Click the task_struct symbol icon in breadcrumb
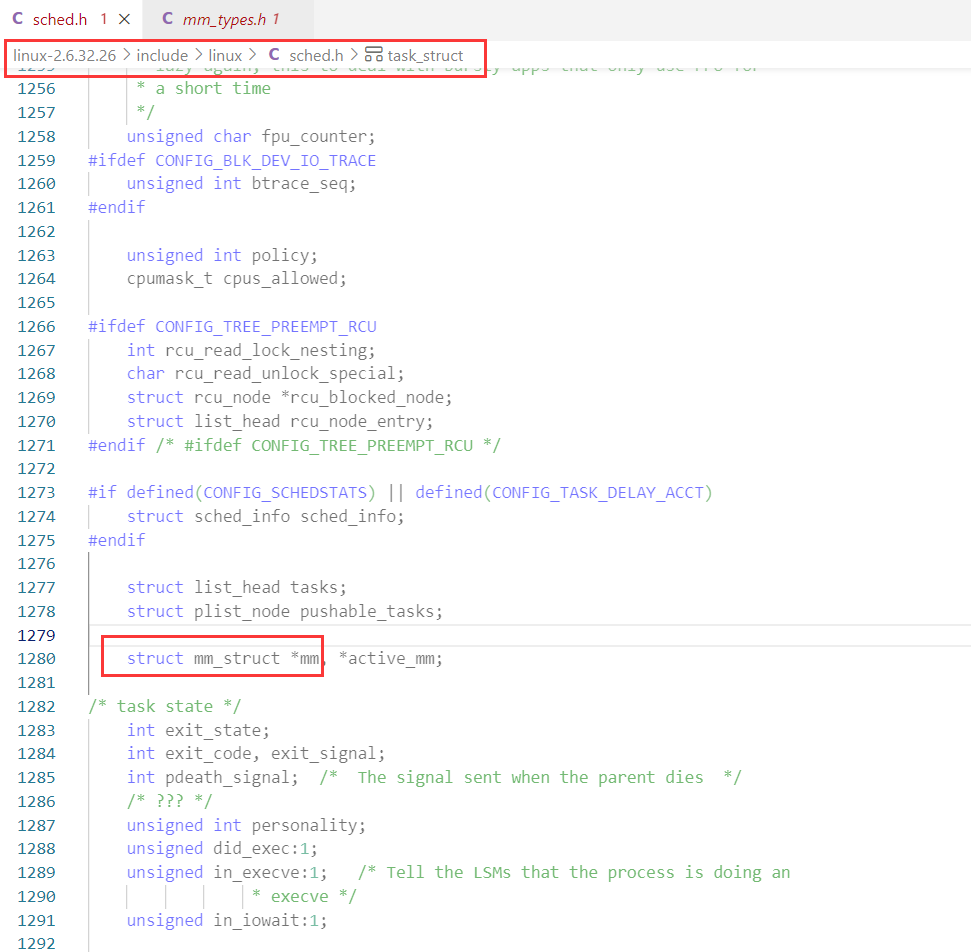This screenshot has height=952, width=971. click(373, 55)
